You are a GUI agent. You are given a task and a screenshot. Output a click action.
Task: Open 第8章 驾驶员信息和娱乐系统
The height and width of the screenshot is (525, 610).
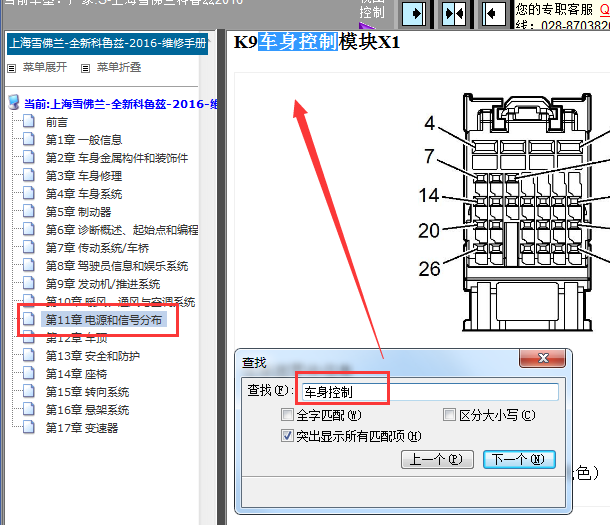(117, 266)
